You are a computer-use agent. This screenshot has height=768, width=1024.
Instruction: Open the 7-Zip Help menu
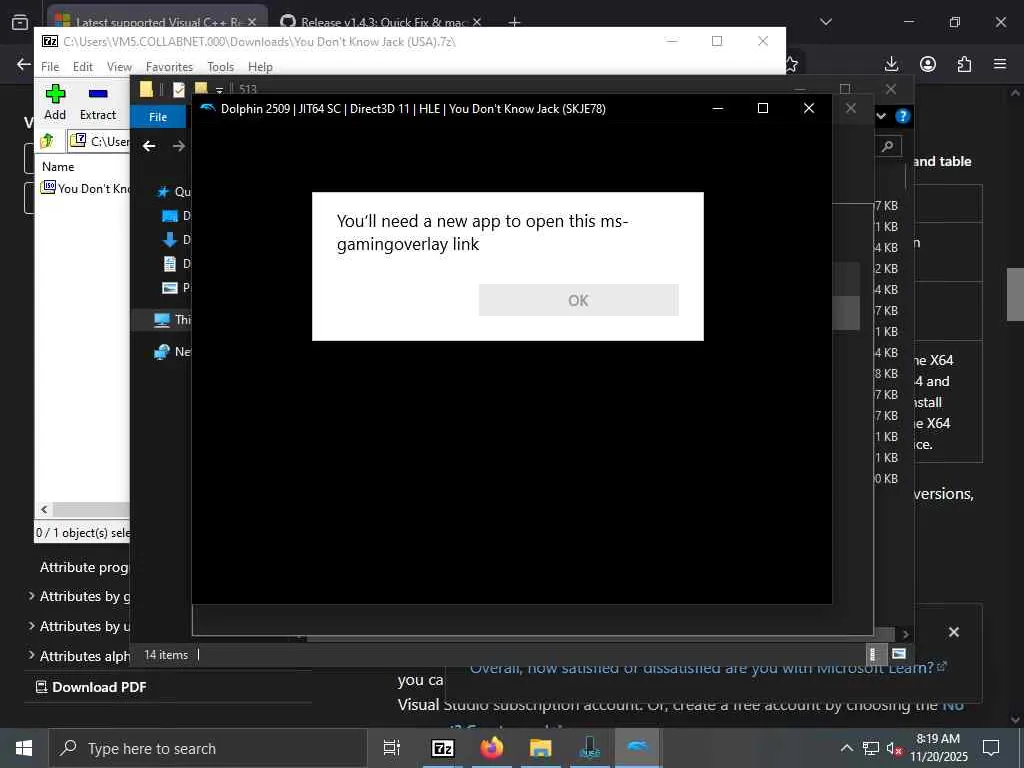[260, 67]
